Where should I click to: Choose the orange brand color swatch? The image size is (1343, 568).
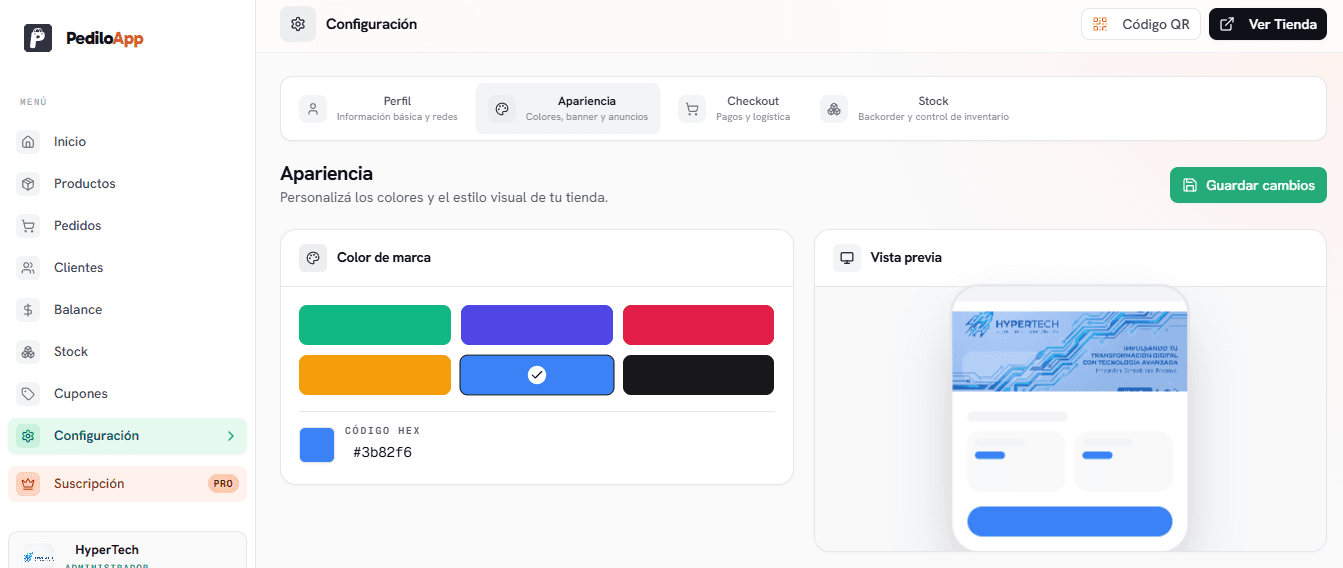point(375,375)
